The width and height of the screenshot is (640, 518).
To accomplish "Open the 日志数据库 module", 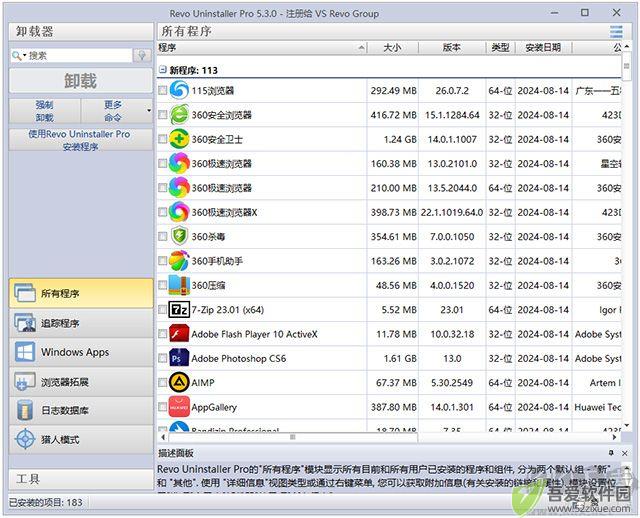I will tap(81, 410).
